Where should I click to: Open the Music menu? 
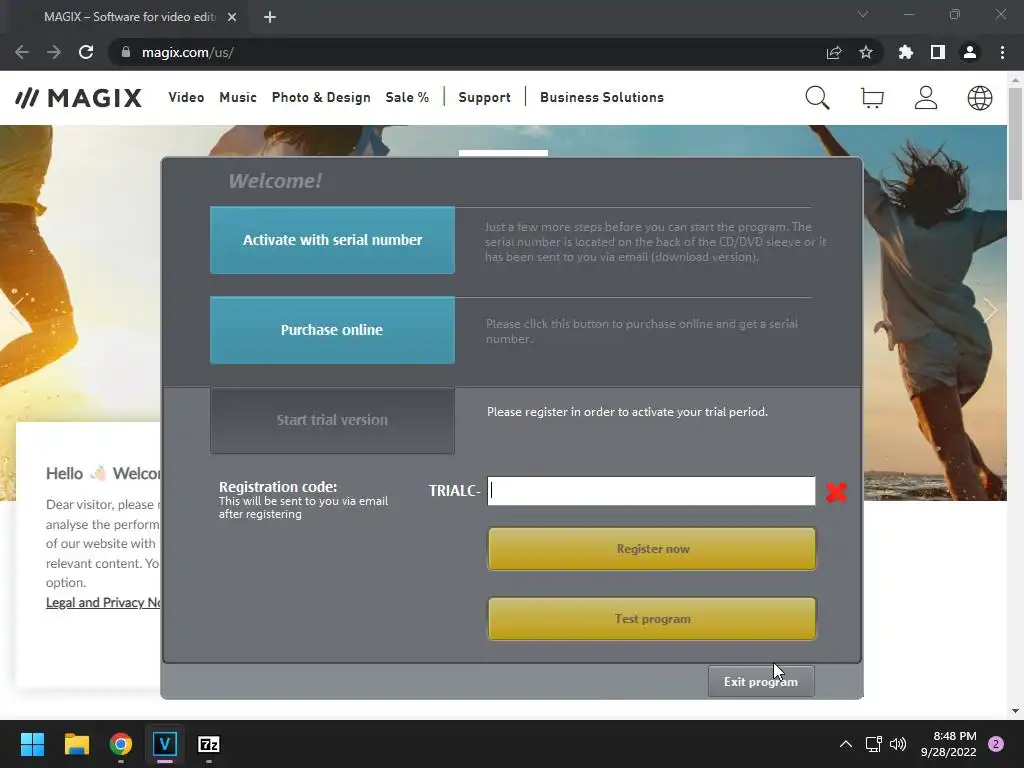(x=238, y=97)
